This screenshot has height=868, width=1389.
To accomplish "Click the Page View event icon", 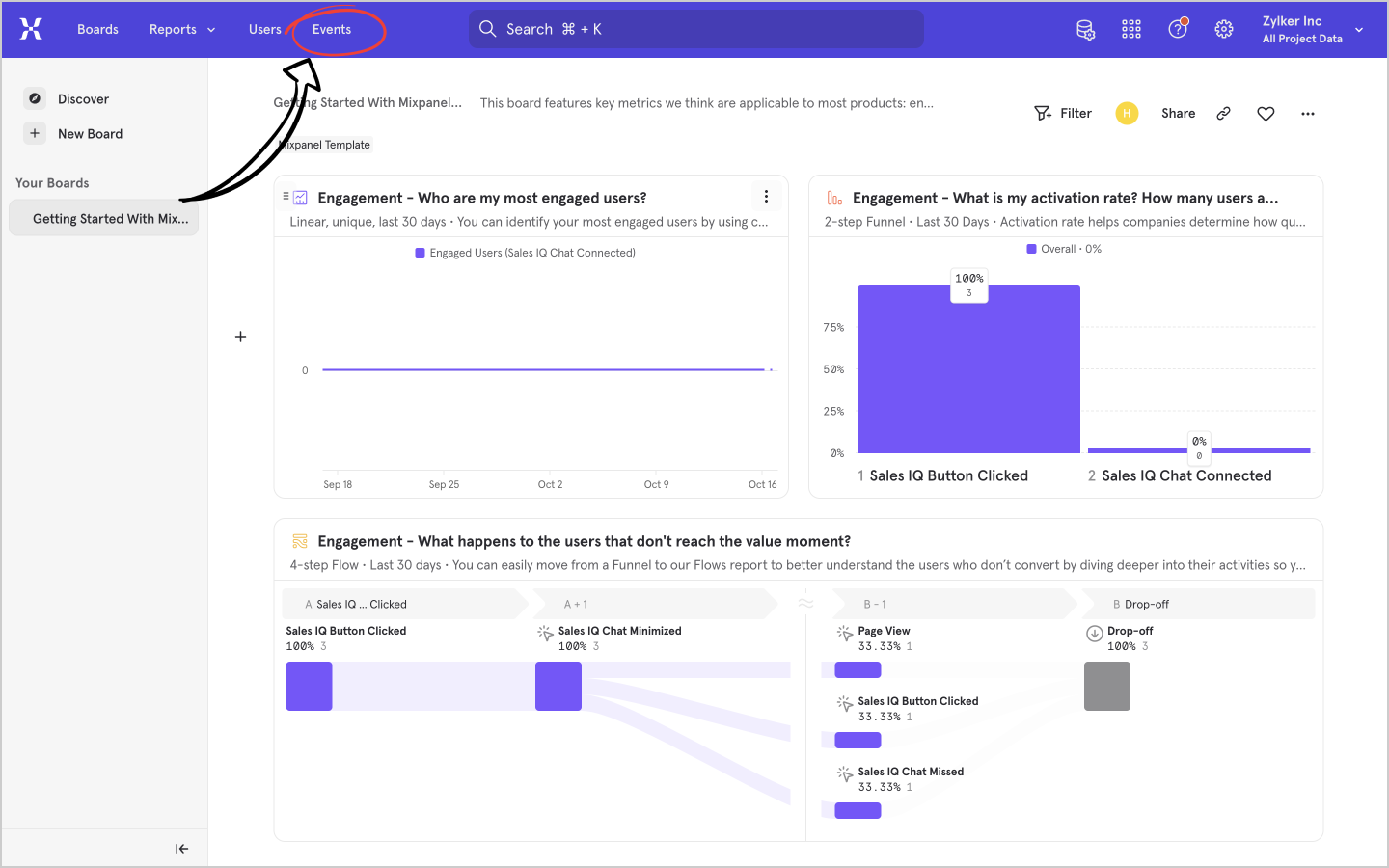I will tap(844, 633).
